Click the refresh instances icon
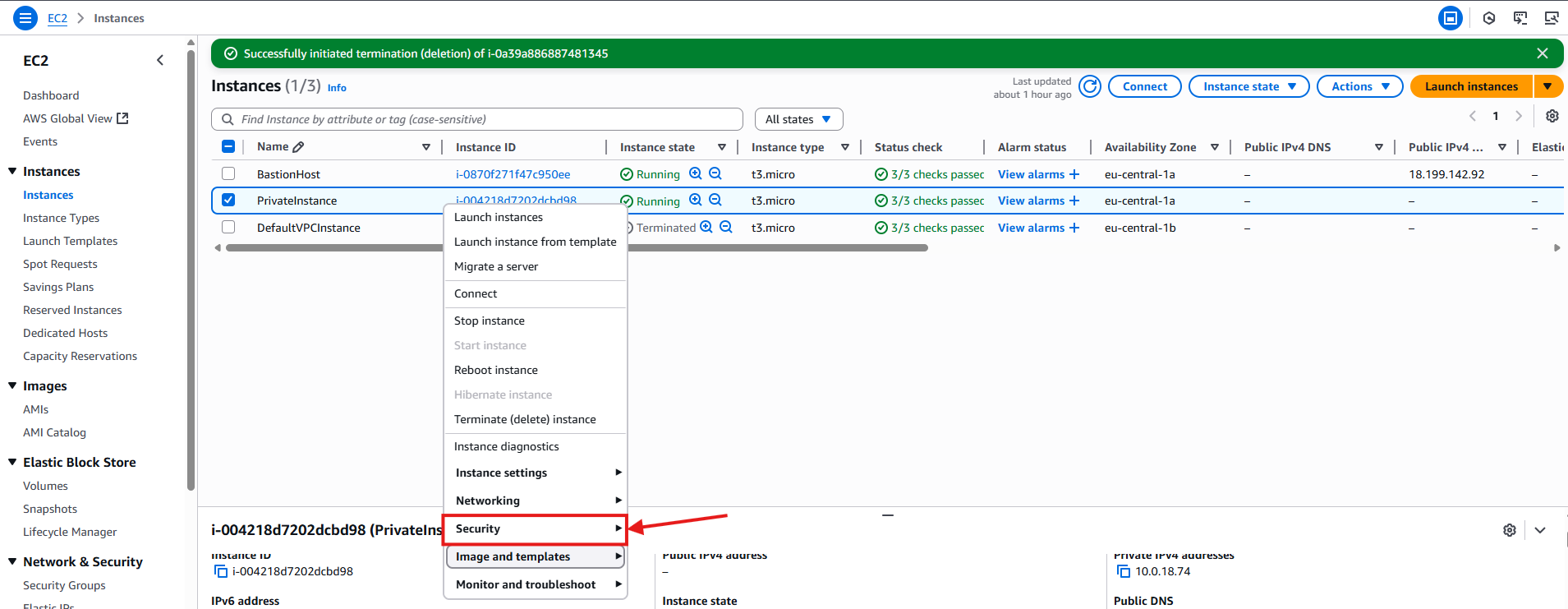The height and width of the screenshot is (609, 1568). [x=1089, y=86]
